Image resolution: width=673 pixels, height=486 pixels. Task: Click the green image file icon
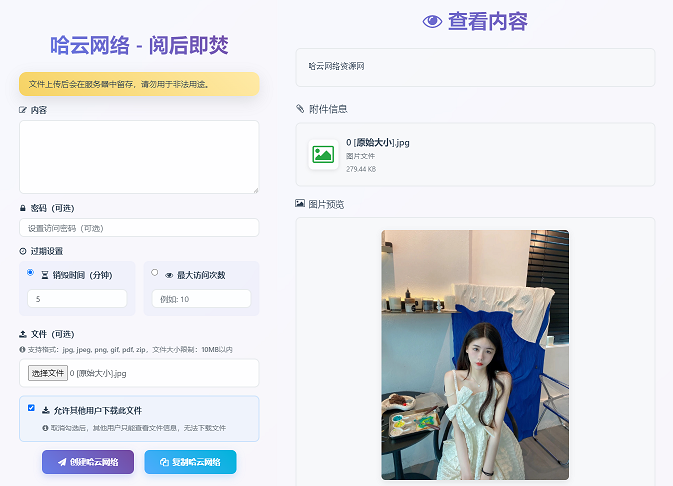(324, 155)
